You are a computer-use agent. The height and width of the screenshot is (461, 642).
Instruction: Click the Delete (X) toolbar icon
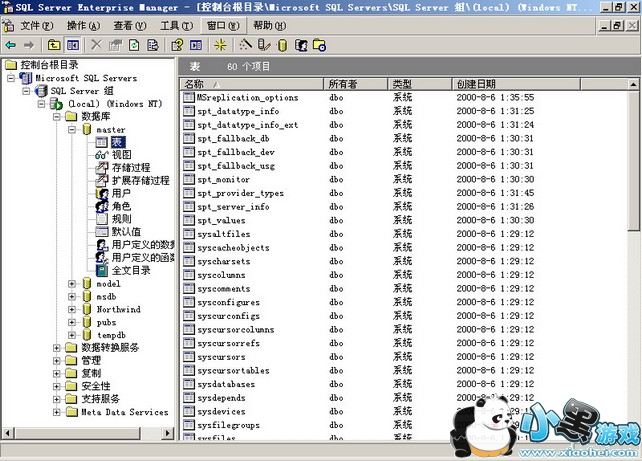96,45
